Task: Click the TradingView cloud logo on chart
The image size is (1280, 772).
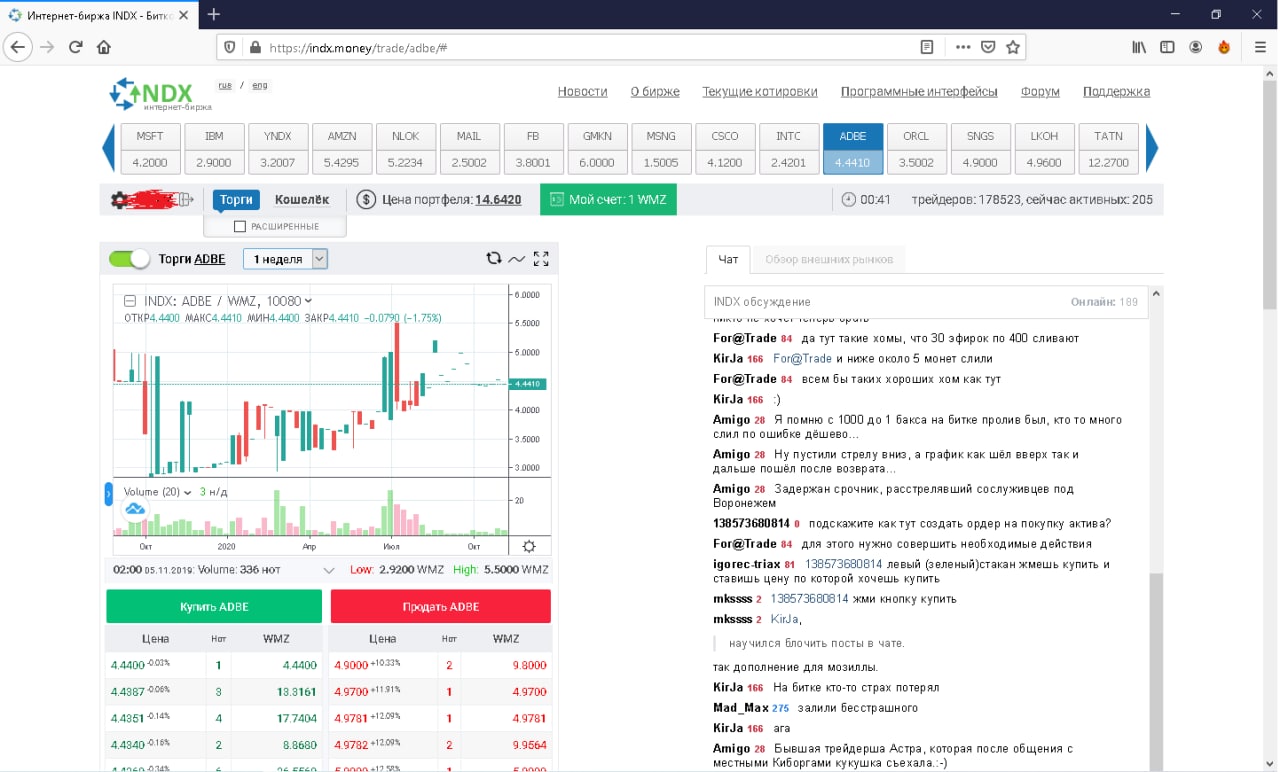Action: click(x=135, y=509)
